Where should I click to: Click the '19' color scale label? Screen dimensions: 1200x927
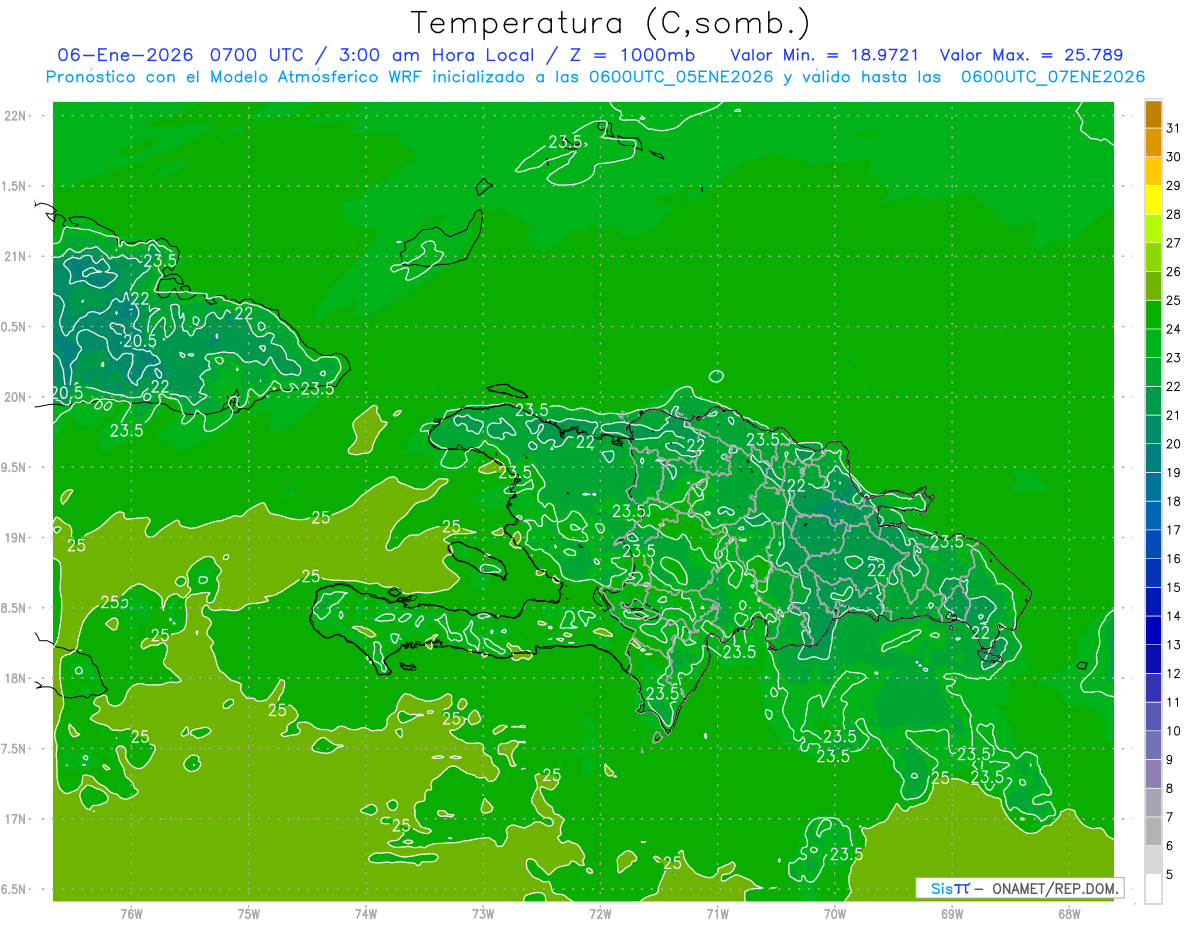tap(1173, 472)
